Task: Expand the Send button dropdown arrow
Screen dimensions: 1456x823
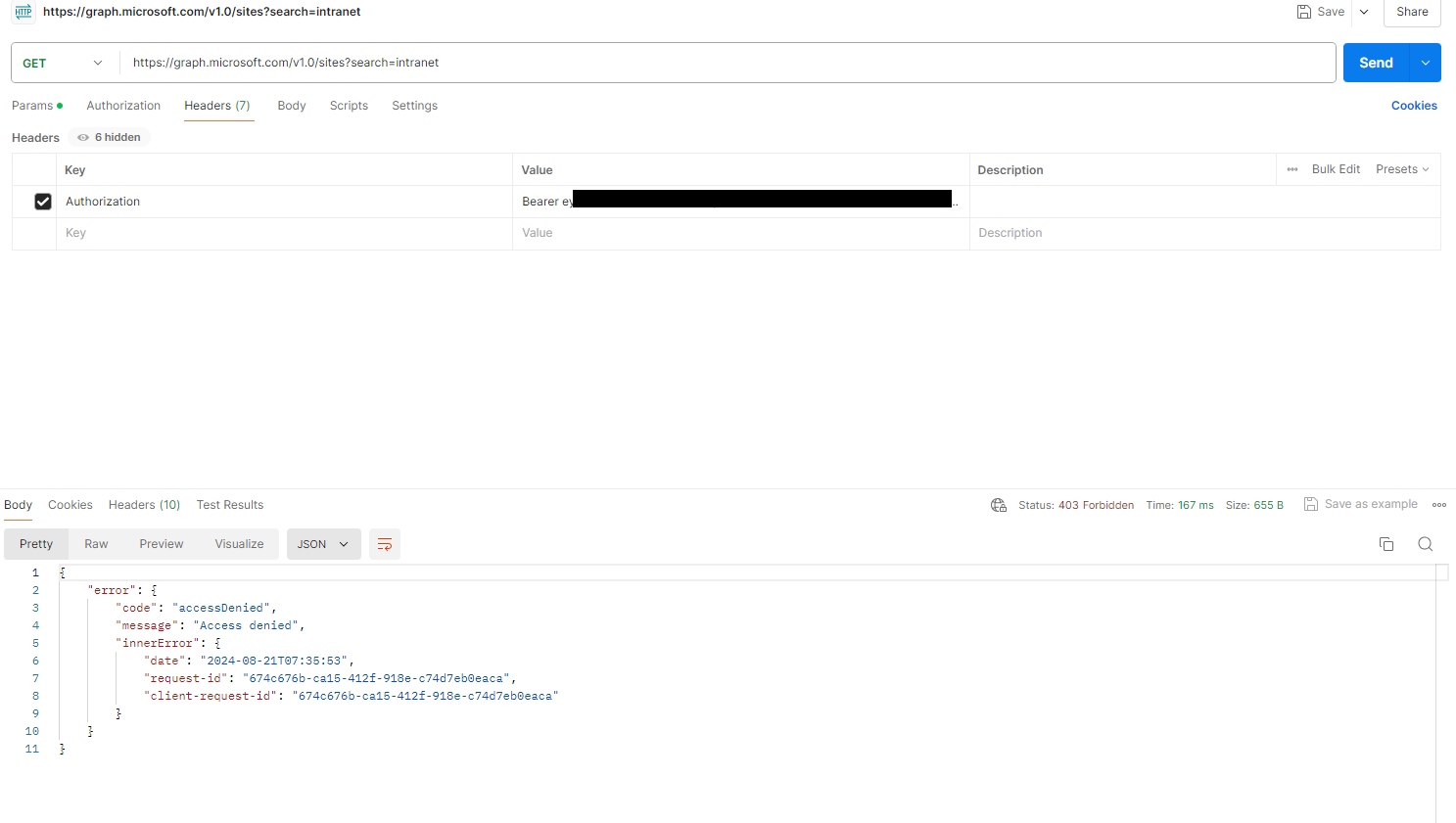Action: coord(1425,62)
